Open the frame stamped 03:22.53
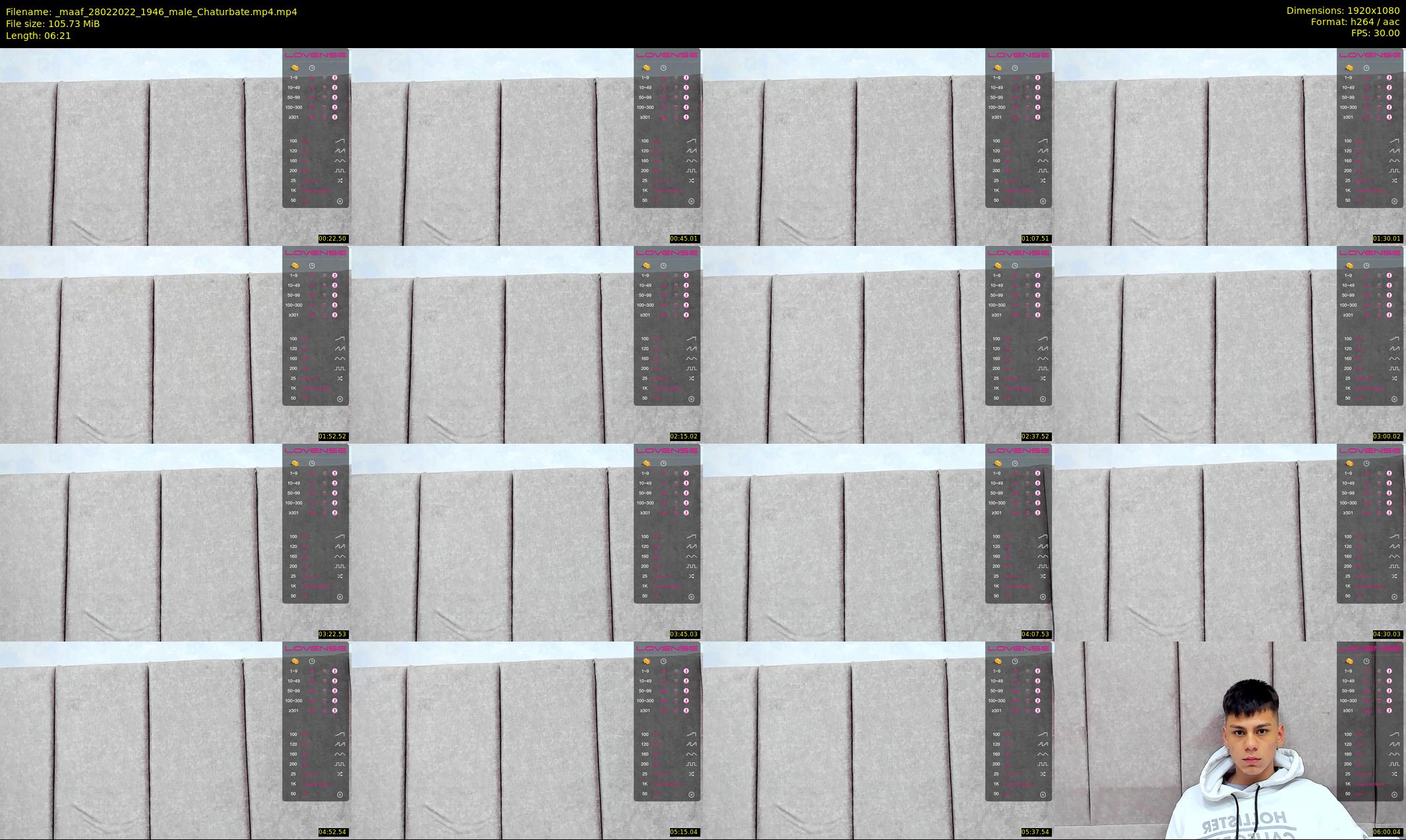The height and width of the screenshot is (840, 1406). (x=175, y=542)
